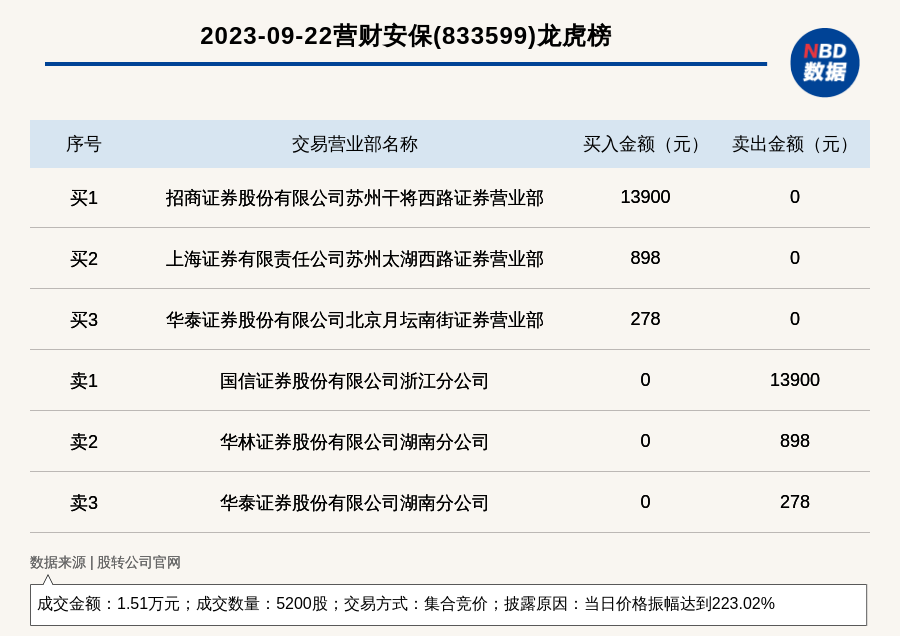Select sell amount 278 in 卖3 row
The width and height of the screenshot is (900, 636).
coord(794,502)
